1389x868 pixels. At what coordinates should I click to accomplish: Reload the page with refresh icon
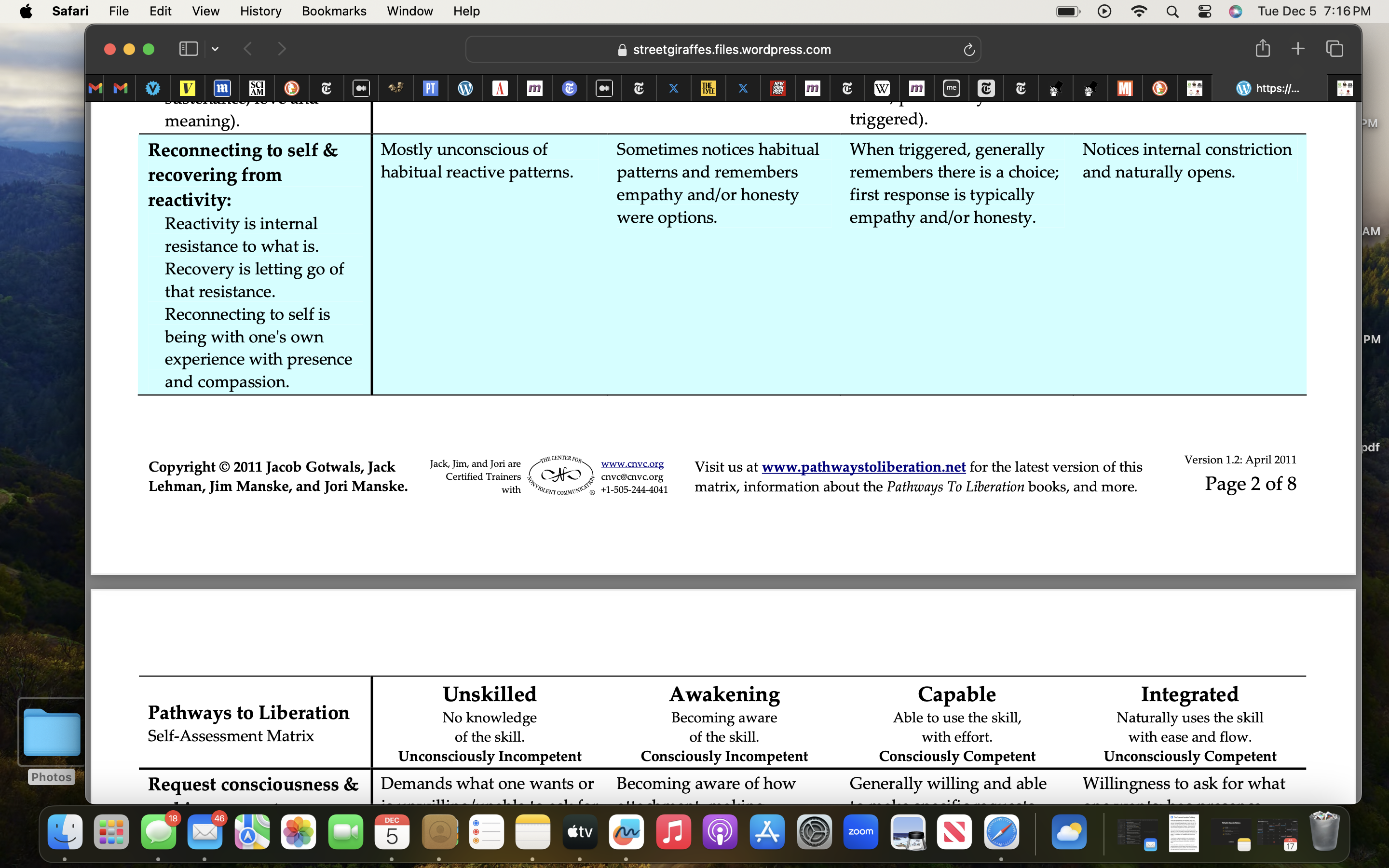pyautogui.click(x=969, y=50)
